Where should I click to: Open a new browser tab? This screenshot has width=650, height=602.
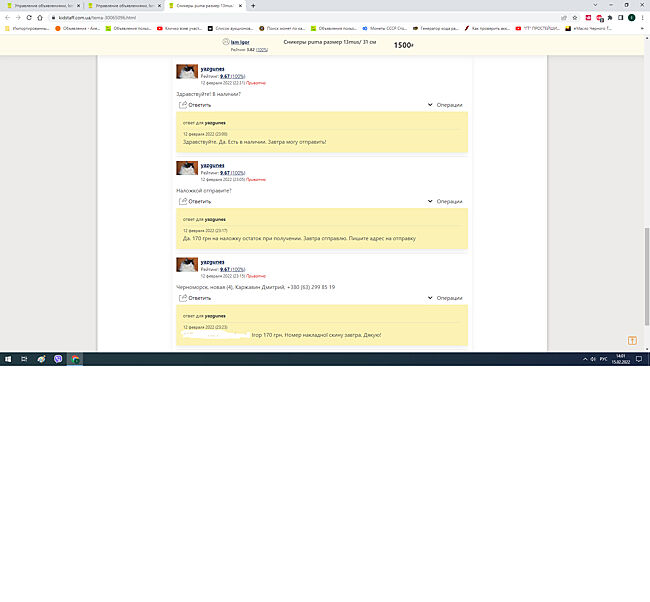(253, 5)
